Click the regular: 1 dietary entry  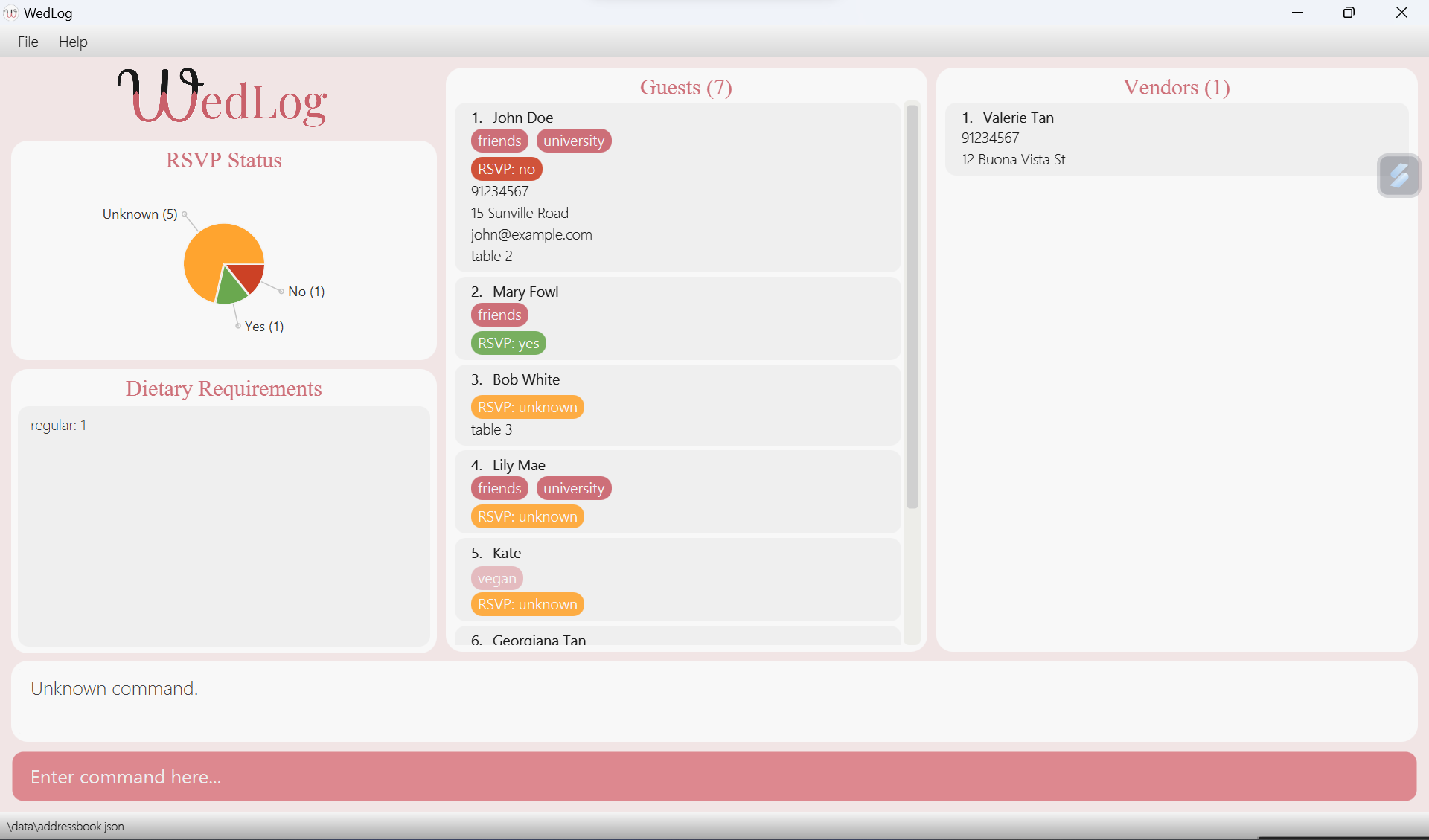(x=58, y=425)
